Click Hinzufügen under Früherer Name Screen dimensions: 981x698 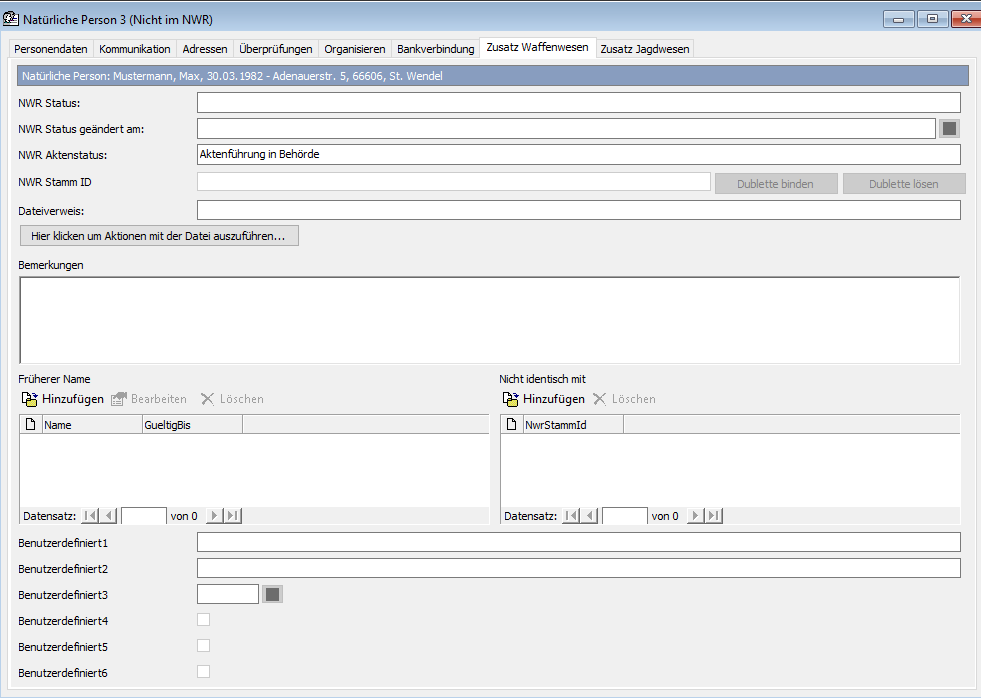click(x=63, y=399)
